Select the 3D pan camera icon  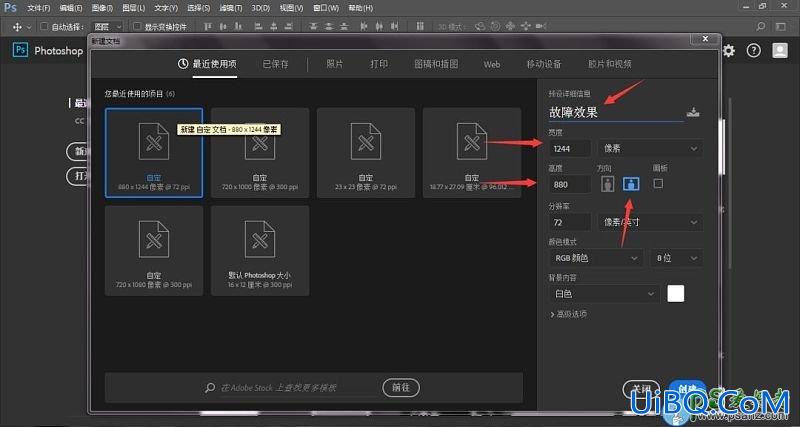click(x=510, y=27)
